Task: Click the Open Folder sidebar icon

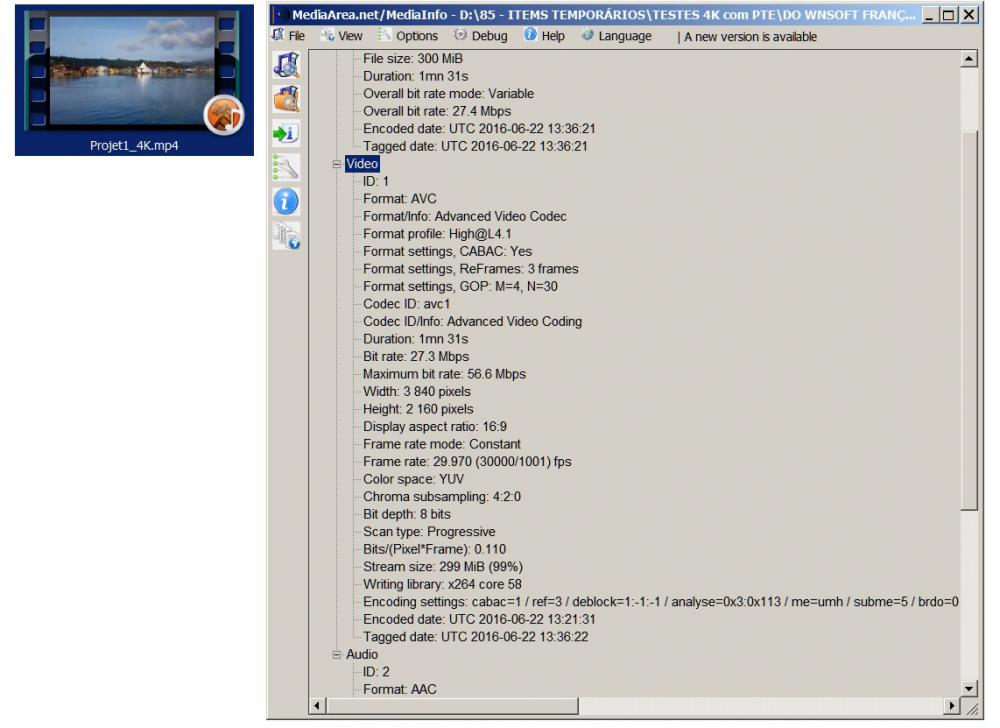Action: [x=286, y=99]
